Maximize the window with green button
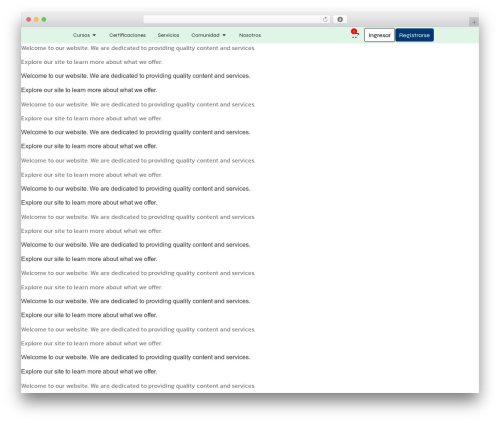The height and width of the screenshot is (423, 500). point(44,19)
